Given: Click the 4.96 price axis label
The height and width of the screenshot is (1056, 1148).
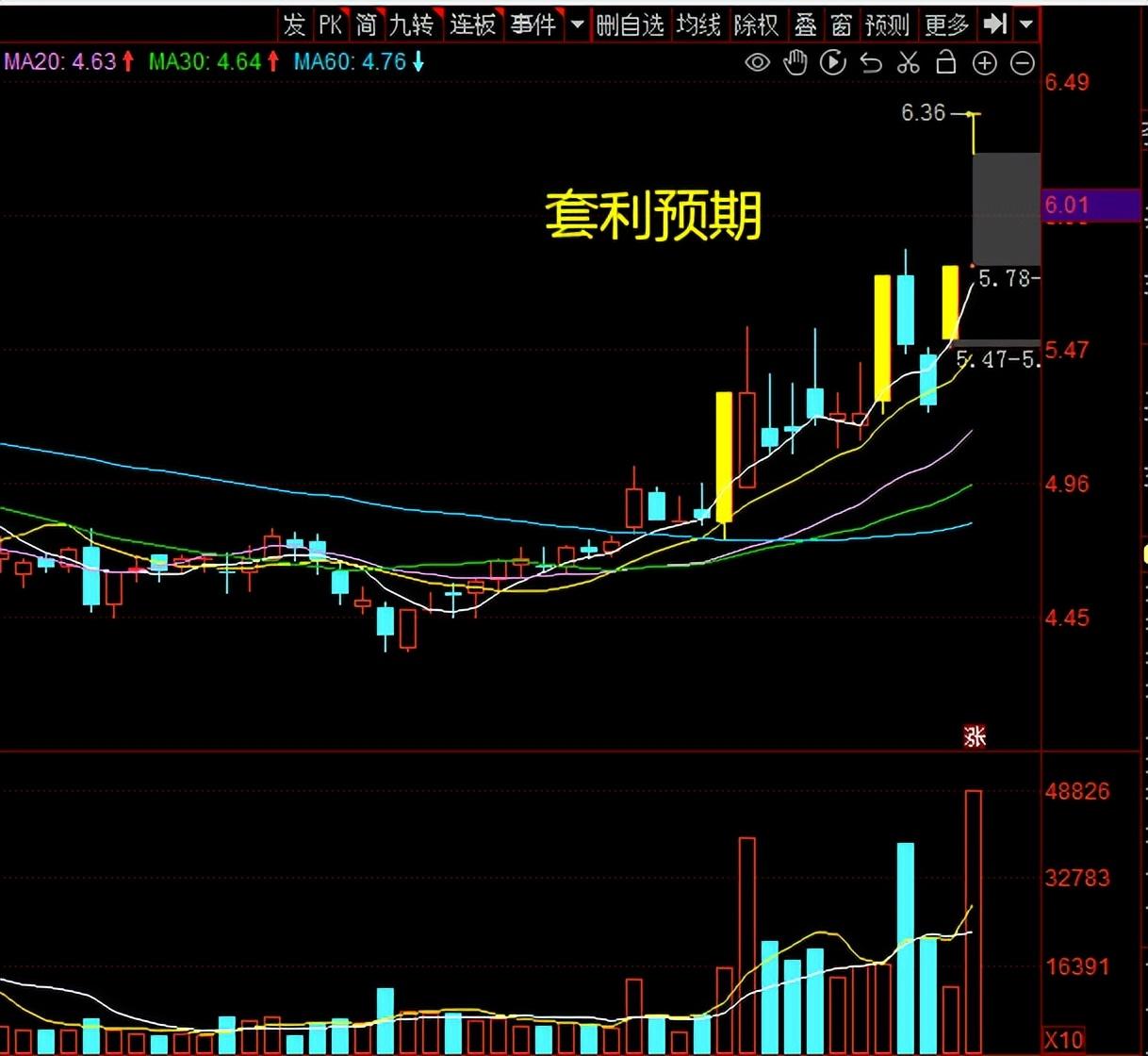Looking at the screenshot, I should 1066,485.
